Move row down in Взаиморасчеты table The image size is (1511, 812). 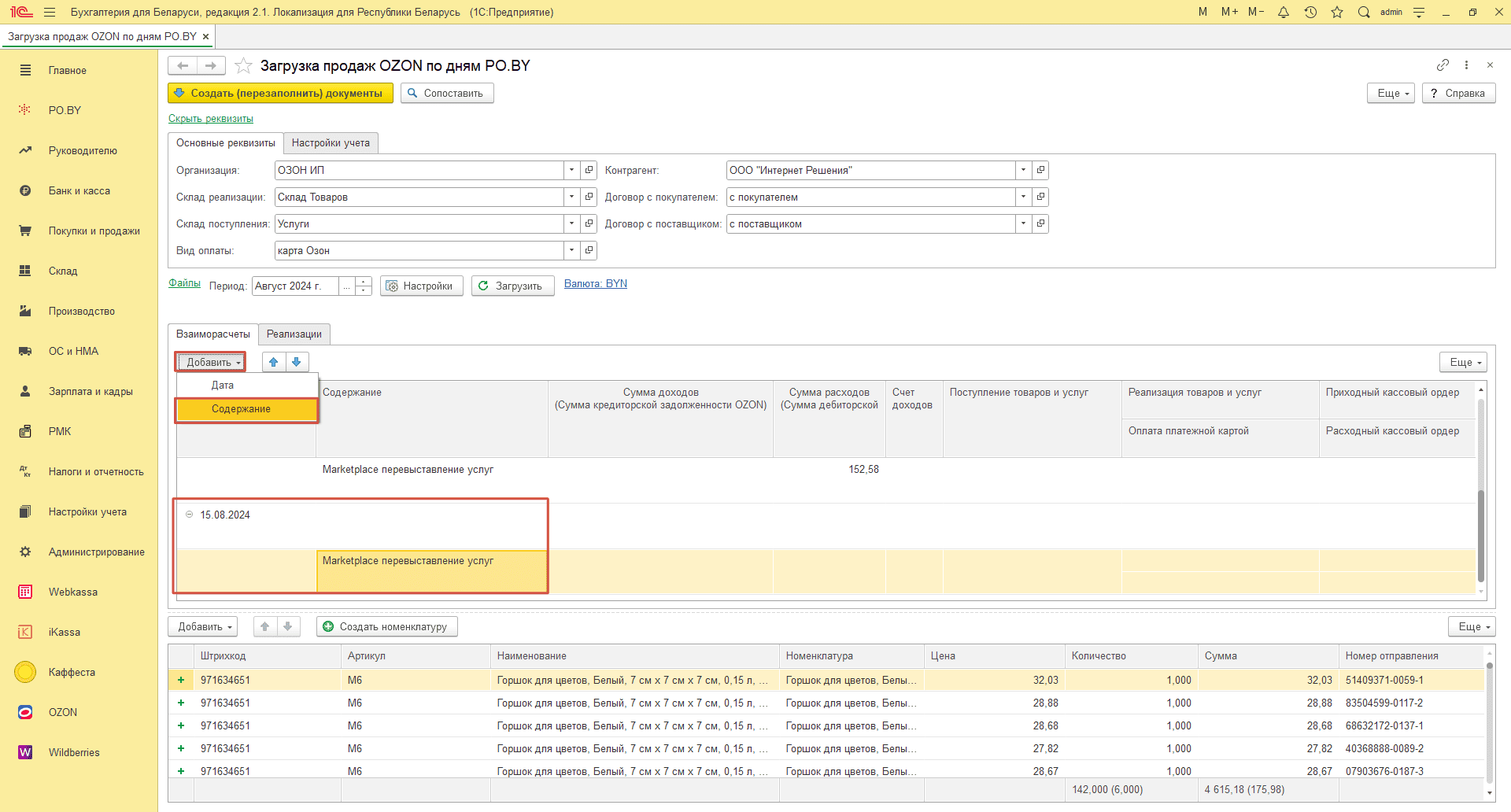(x=297, y=362)
